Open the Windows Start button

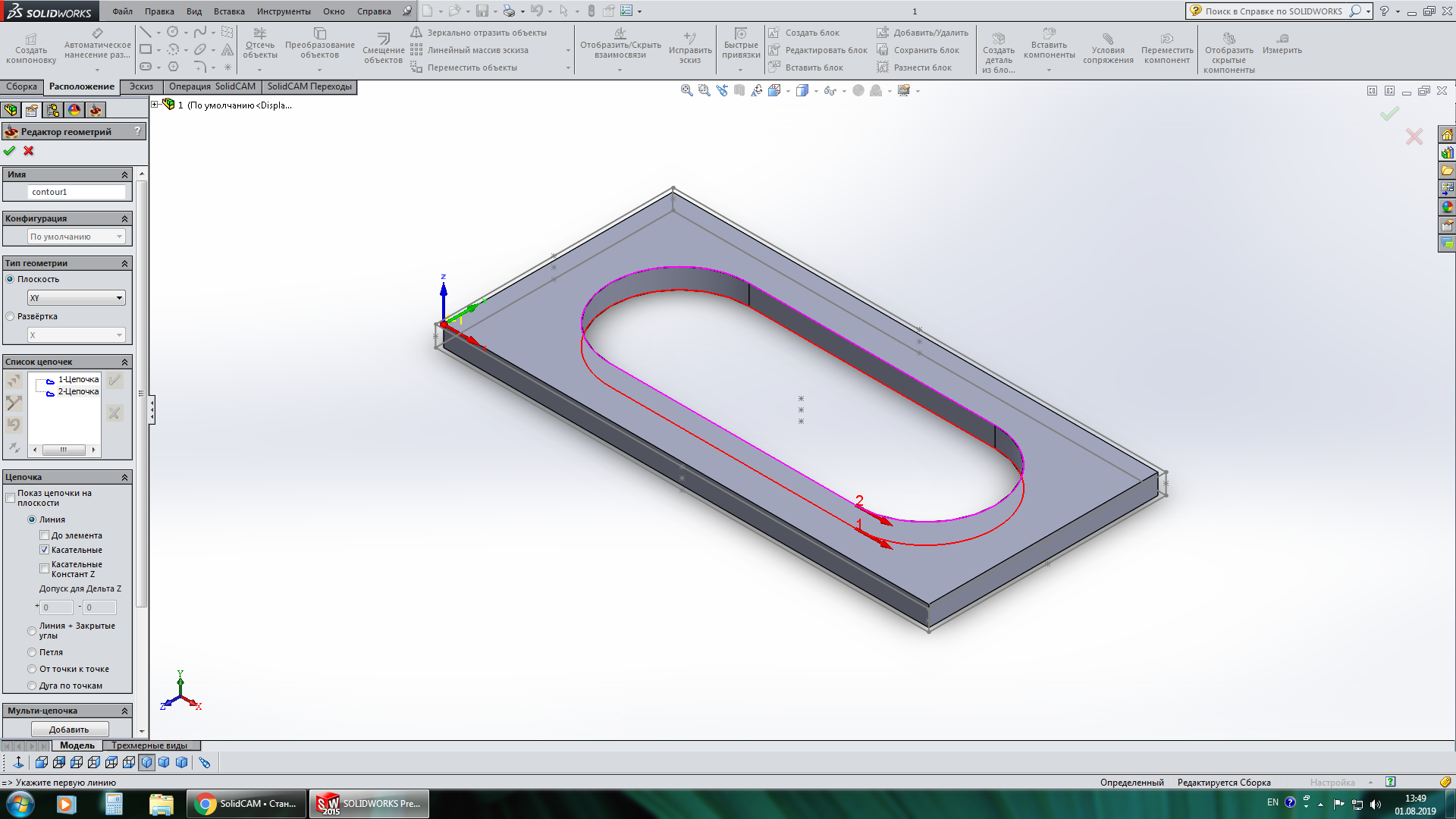click(x=20, y=804)
